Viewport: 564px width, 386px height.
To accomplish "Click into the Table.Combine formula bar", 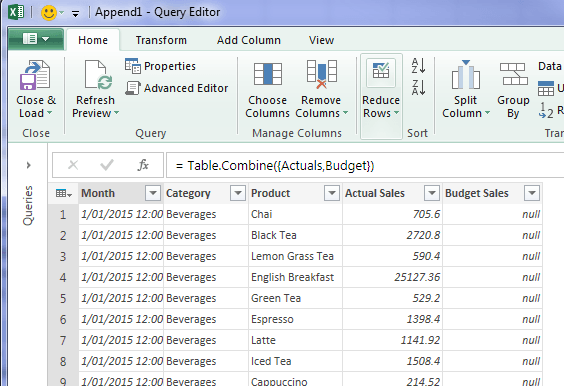I will (x=365, y=165).
